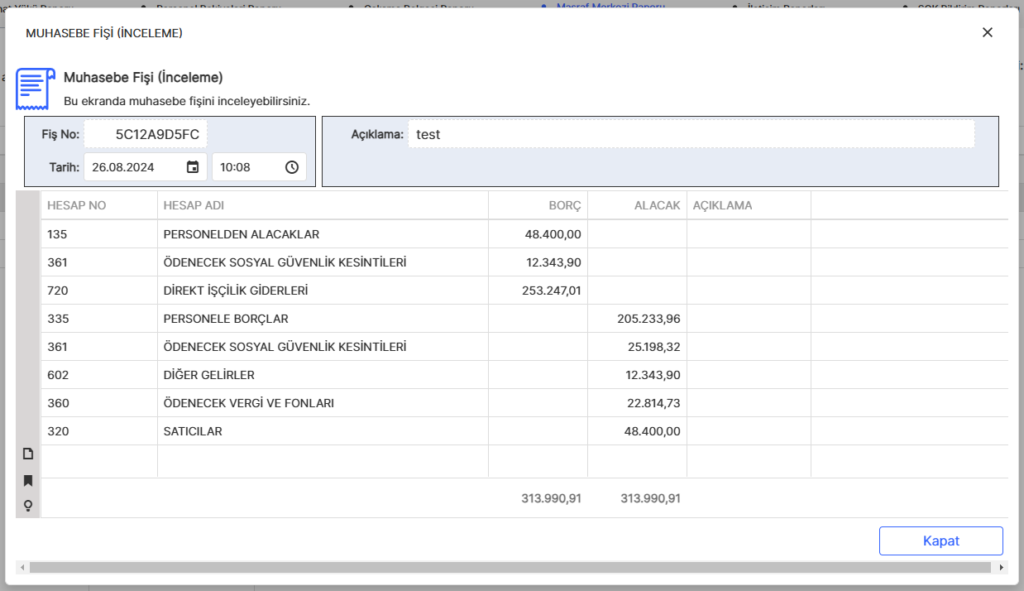Image resolution: width=1024 pixels, height=591 pixels.
Task: Click the Fiş No field 5C12A9D5FC
Action: (146, 134)
